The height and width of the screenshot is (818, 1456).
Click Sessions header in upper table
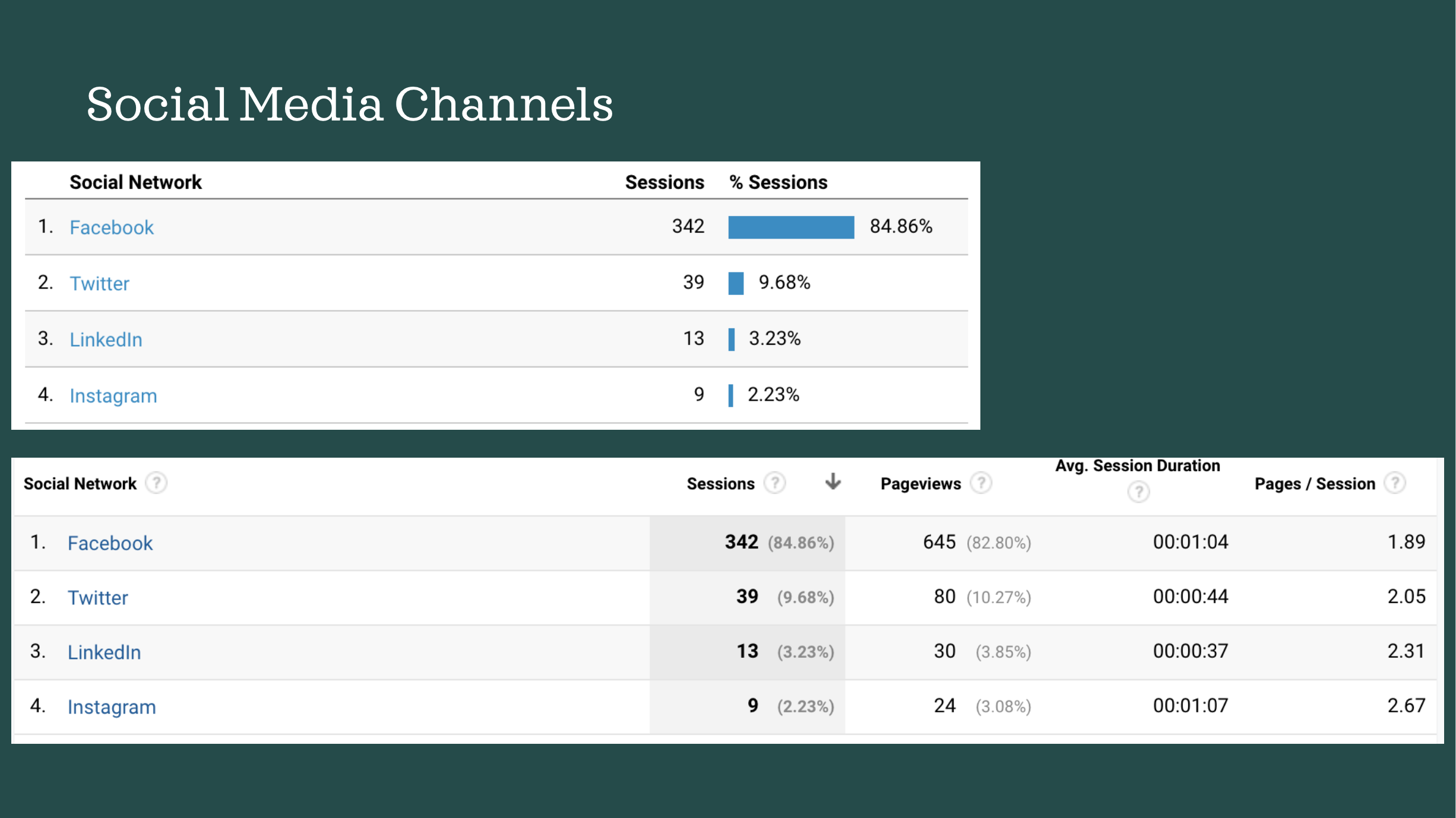pos(664,182)
